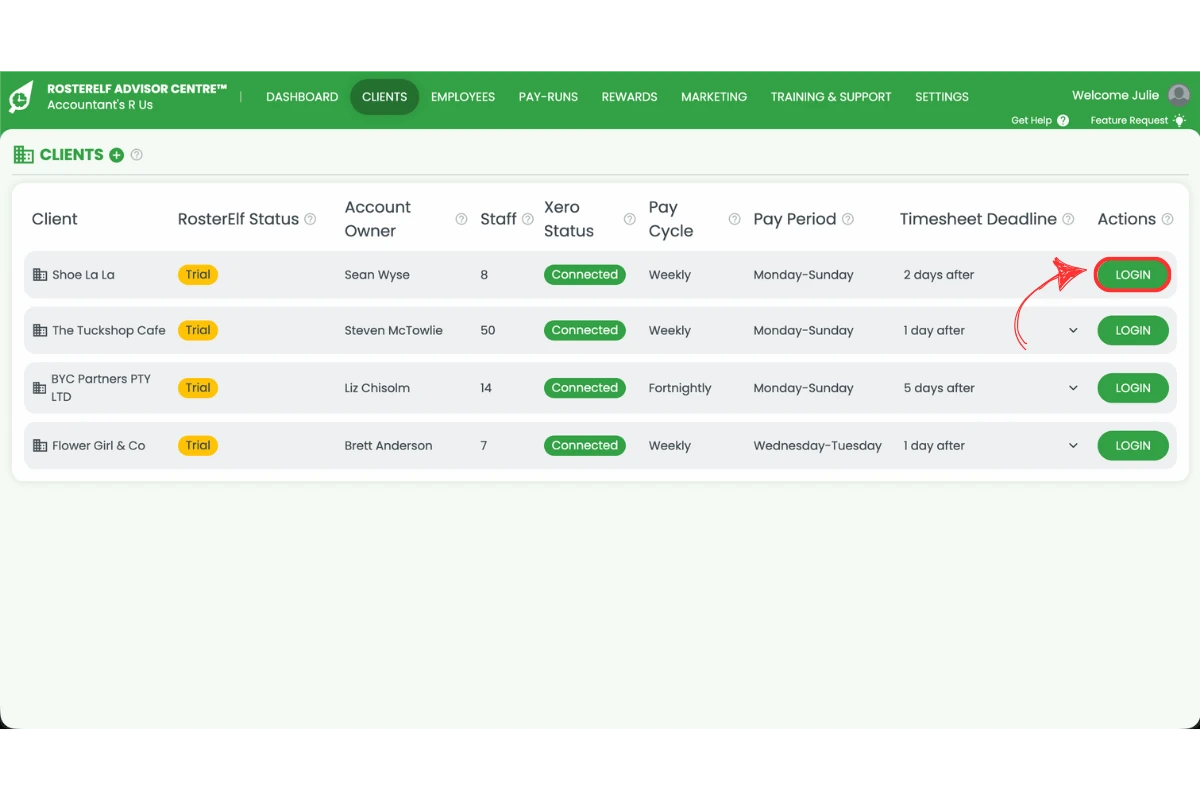Click help icon next to Account Owner

pyautogui.click(x=461, y=219)
